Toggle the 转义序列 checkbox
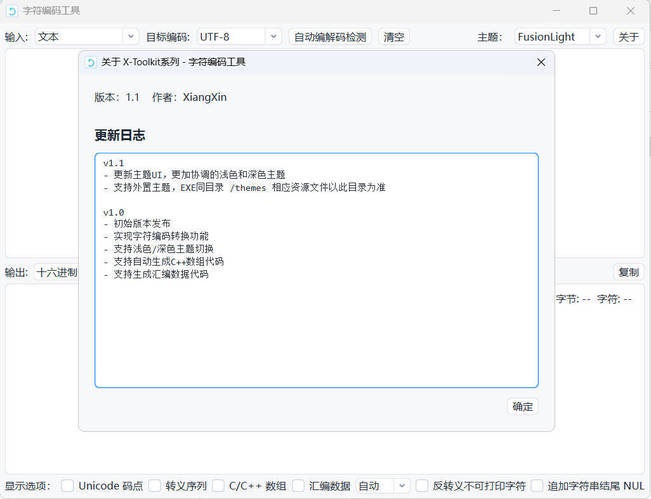This screenshot has height=499, width=651. [155, 486]
